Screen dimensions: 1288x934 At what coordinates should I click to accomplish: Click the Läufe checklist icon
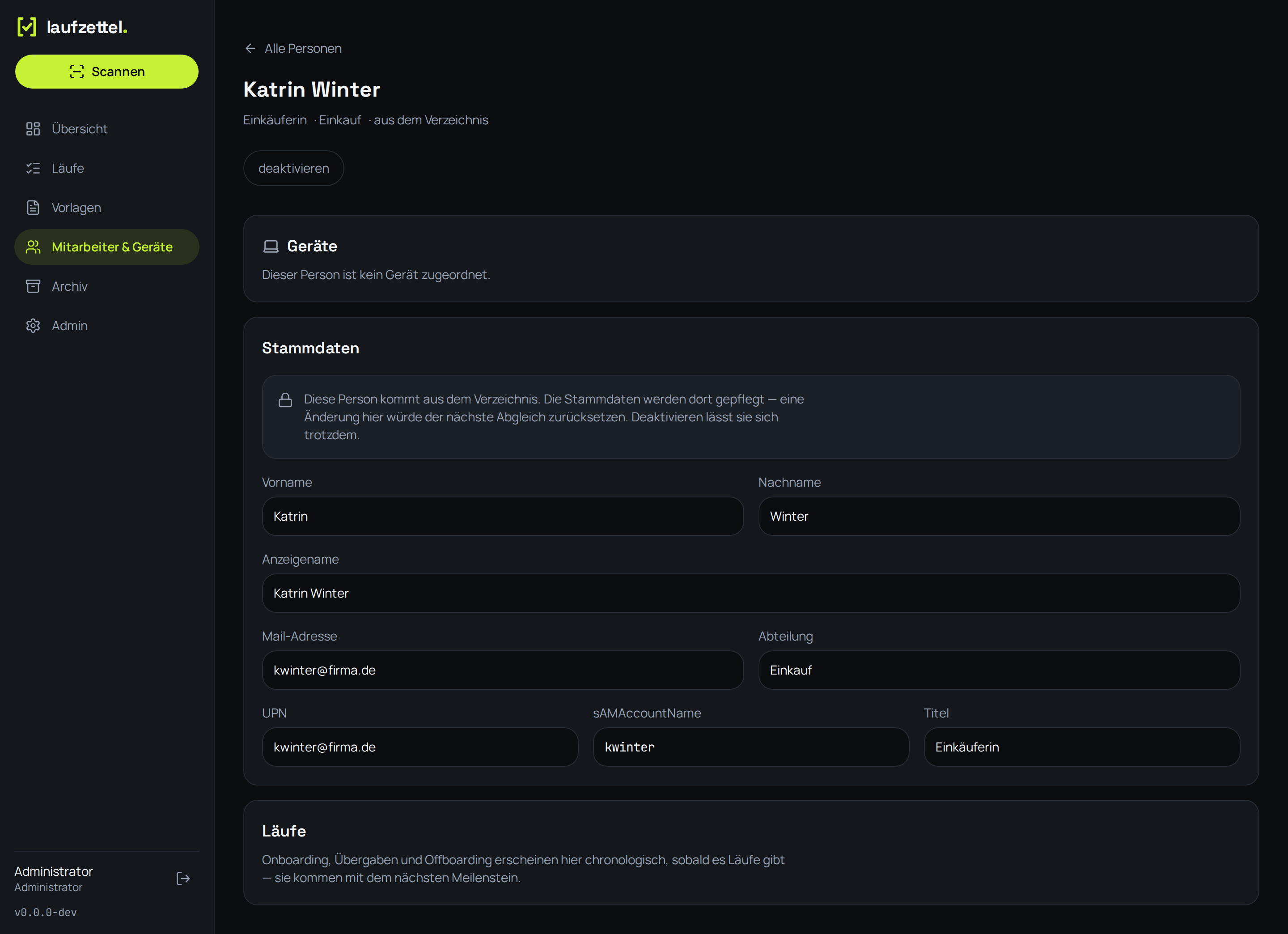coord(33,168)
